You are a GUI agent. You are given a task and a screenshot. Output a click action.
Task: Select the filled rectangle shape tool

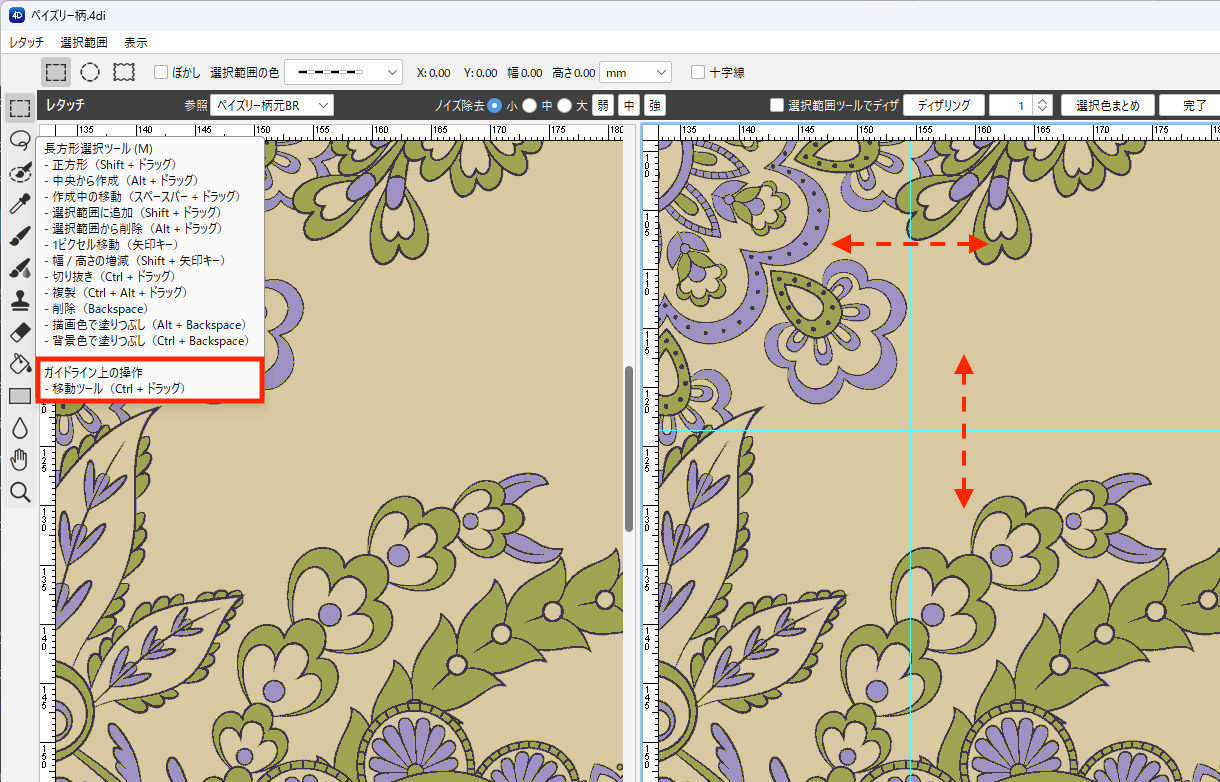click(x=19, y=396)
